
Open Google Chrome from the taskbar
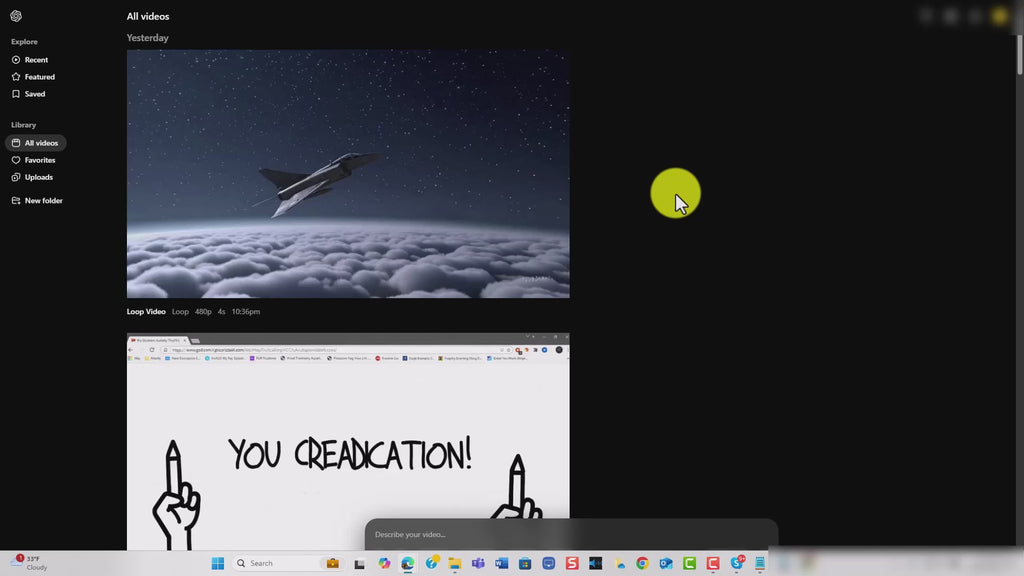pos(642,563)
